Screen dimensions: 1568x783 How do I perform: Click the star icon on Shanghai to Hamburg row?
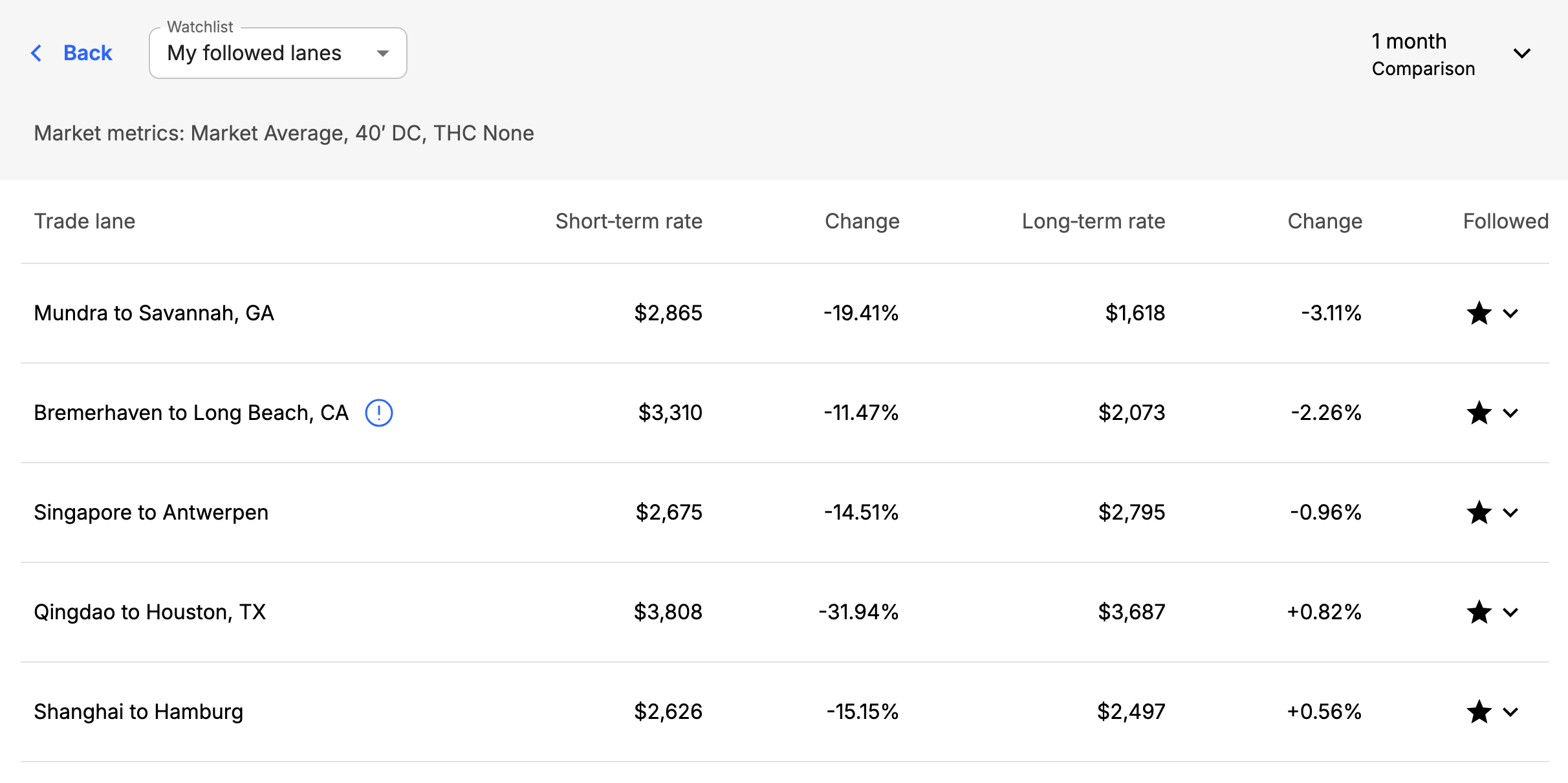coord(1479,712)
